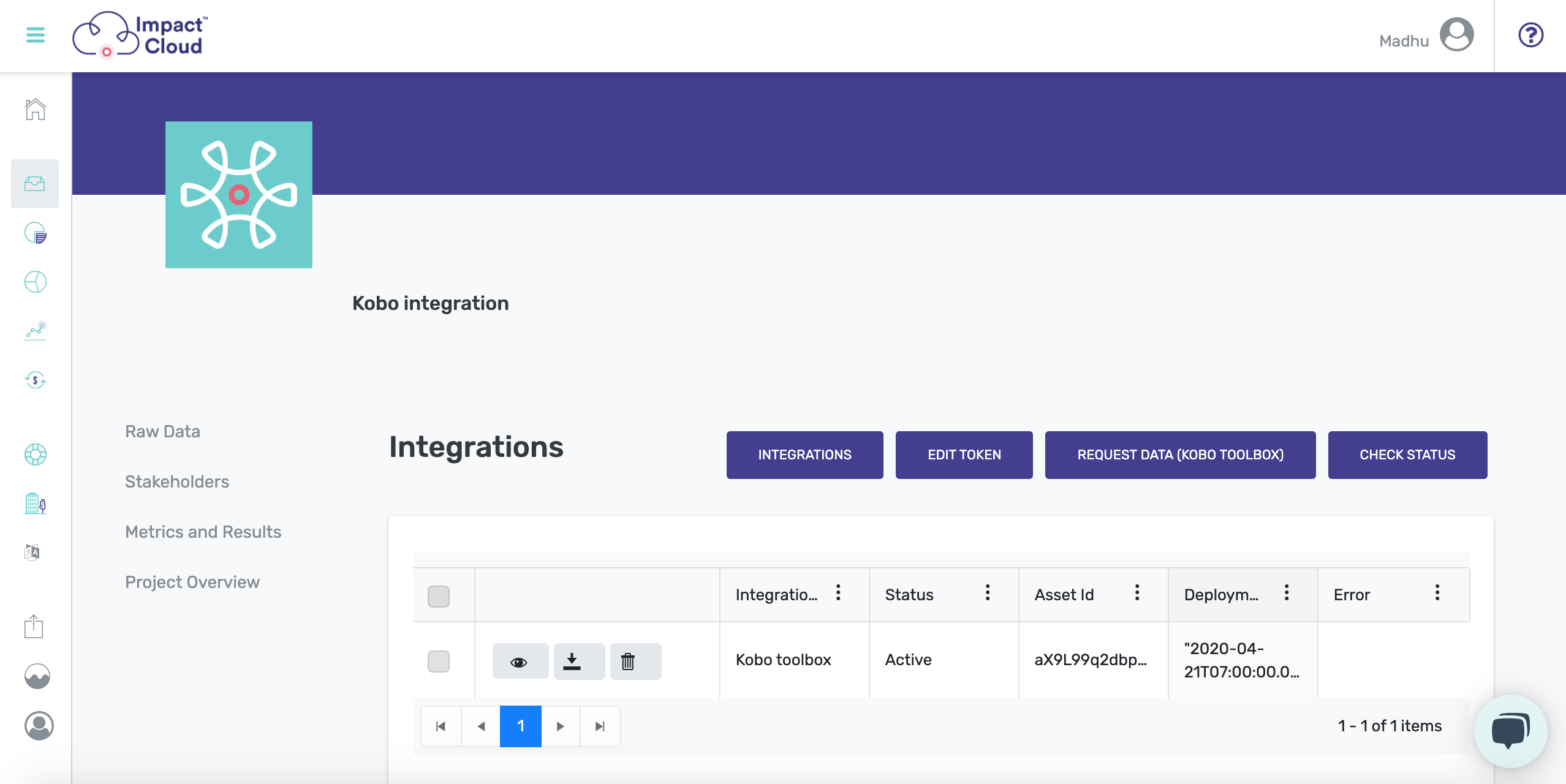Check the Kobo toolbox row checkbox
1566x784 pixels.
click(439, 661)
